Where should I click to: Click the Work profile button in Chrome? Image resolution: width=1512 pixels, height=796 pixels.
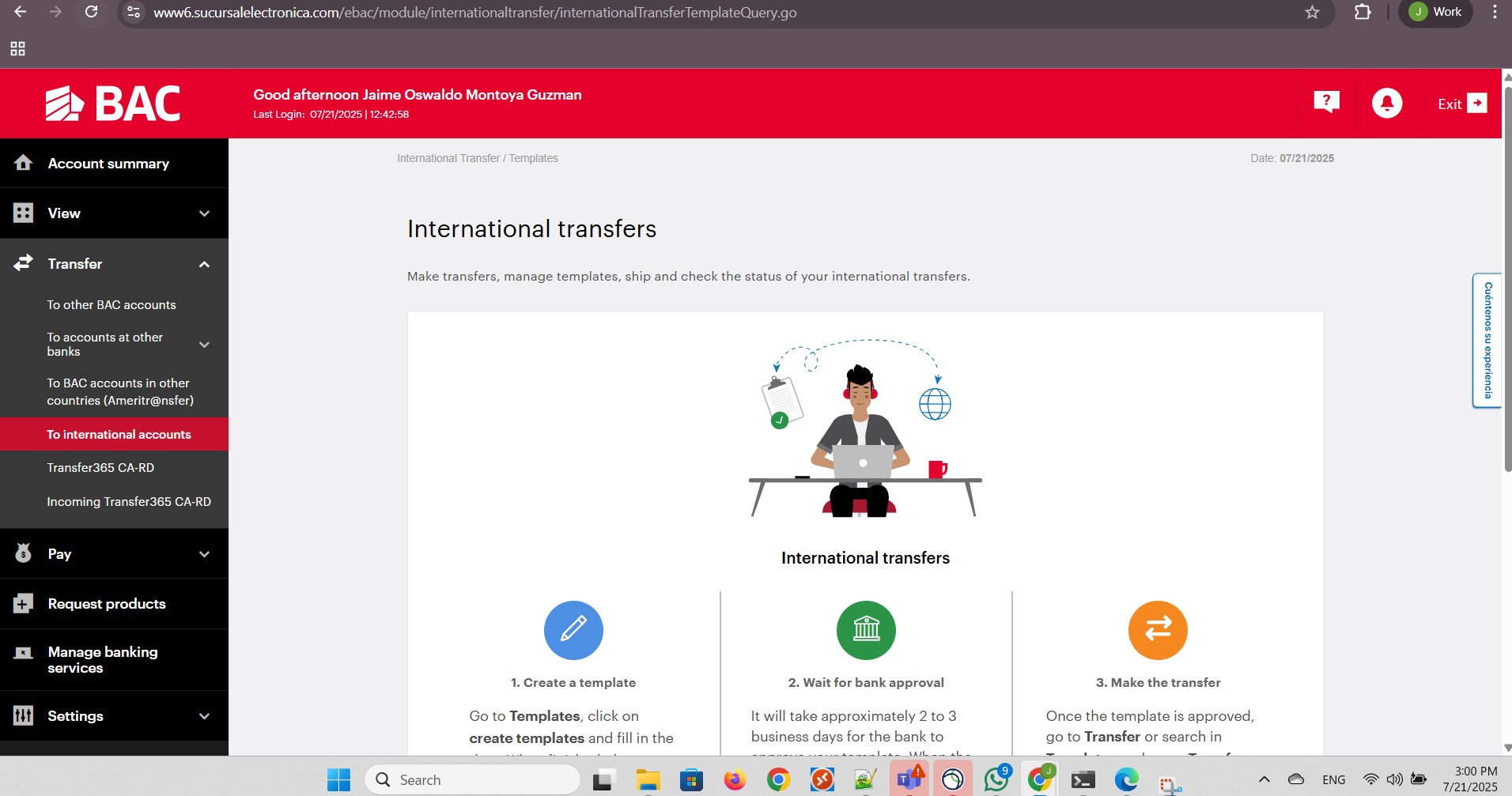(x=1435, y=12)
